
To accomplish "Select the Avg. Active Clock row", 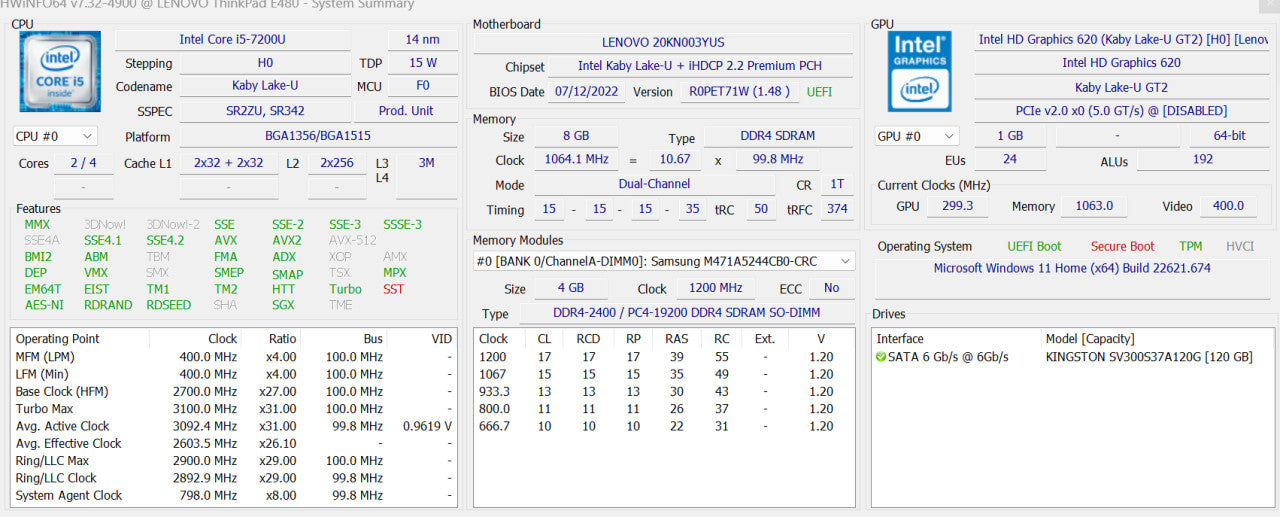I will (x=235, y=426).
